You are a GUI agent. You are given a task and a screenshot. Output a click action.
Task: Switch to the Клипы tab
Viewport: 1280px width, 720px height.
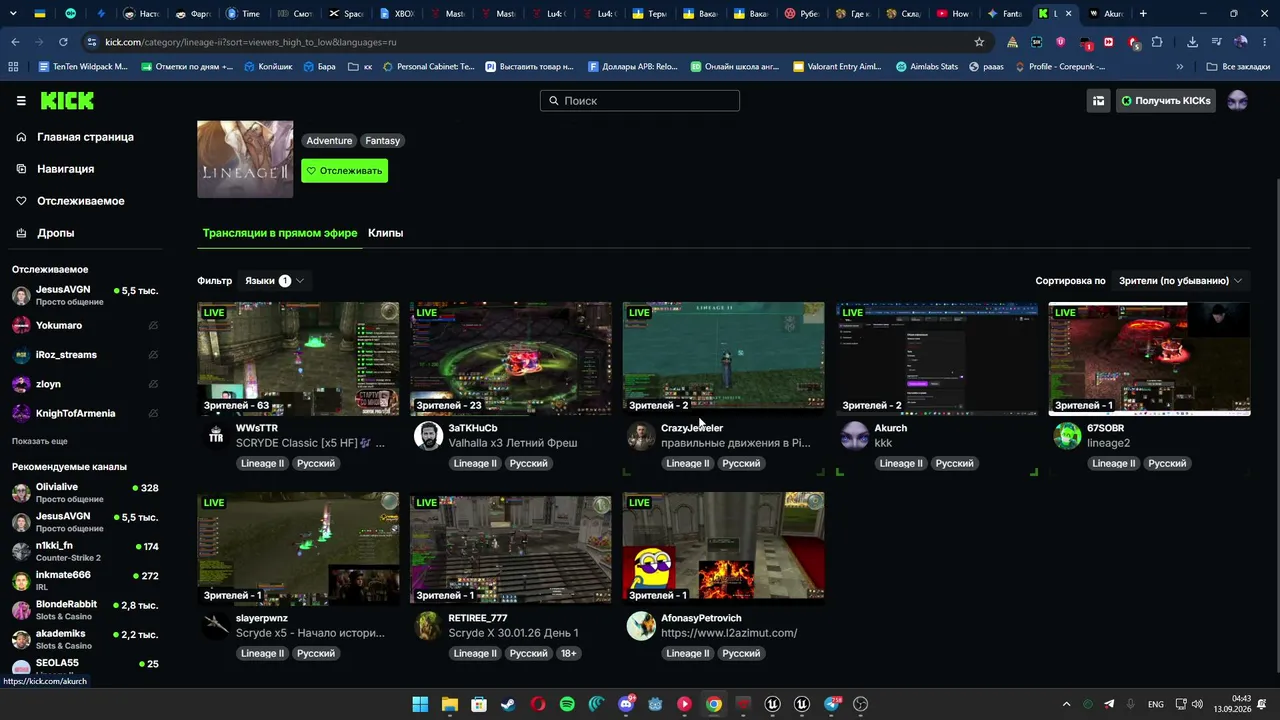point(385,233)
